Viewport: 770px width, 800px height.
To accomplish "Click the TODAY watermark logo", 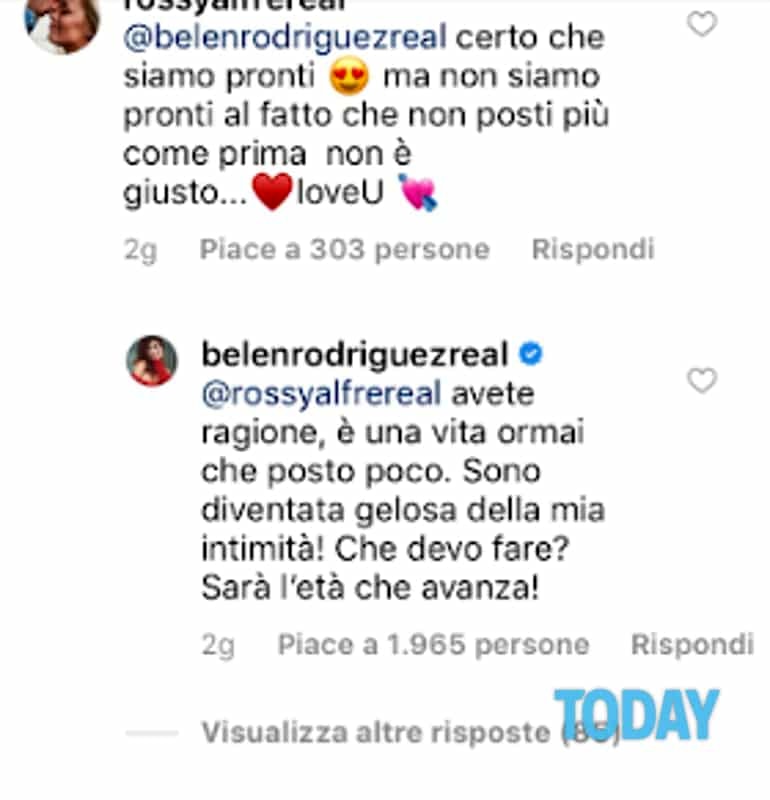I will (x=637, y=714).
